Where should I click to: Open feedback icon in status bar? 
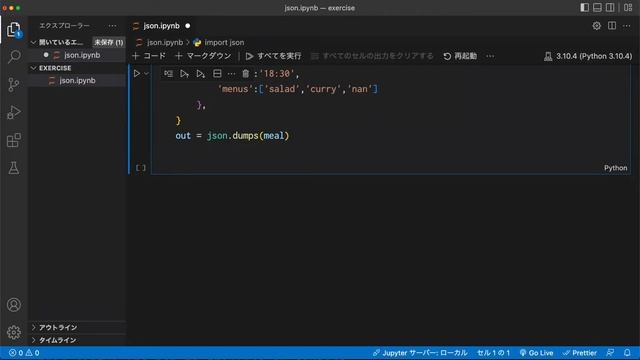pyautogui.click(x=610, y=353)
